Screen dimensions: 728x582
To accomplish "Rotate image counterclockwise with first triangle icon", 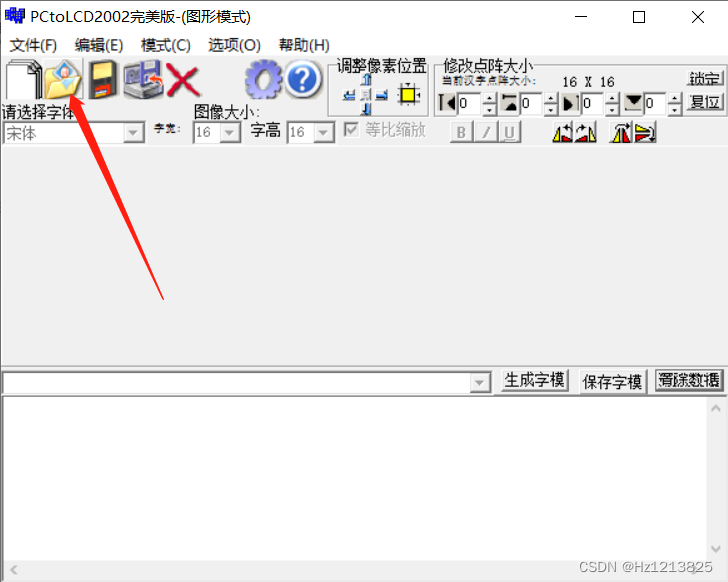I will coord(562,133).
